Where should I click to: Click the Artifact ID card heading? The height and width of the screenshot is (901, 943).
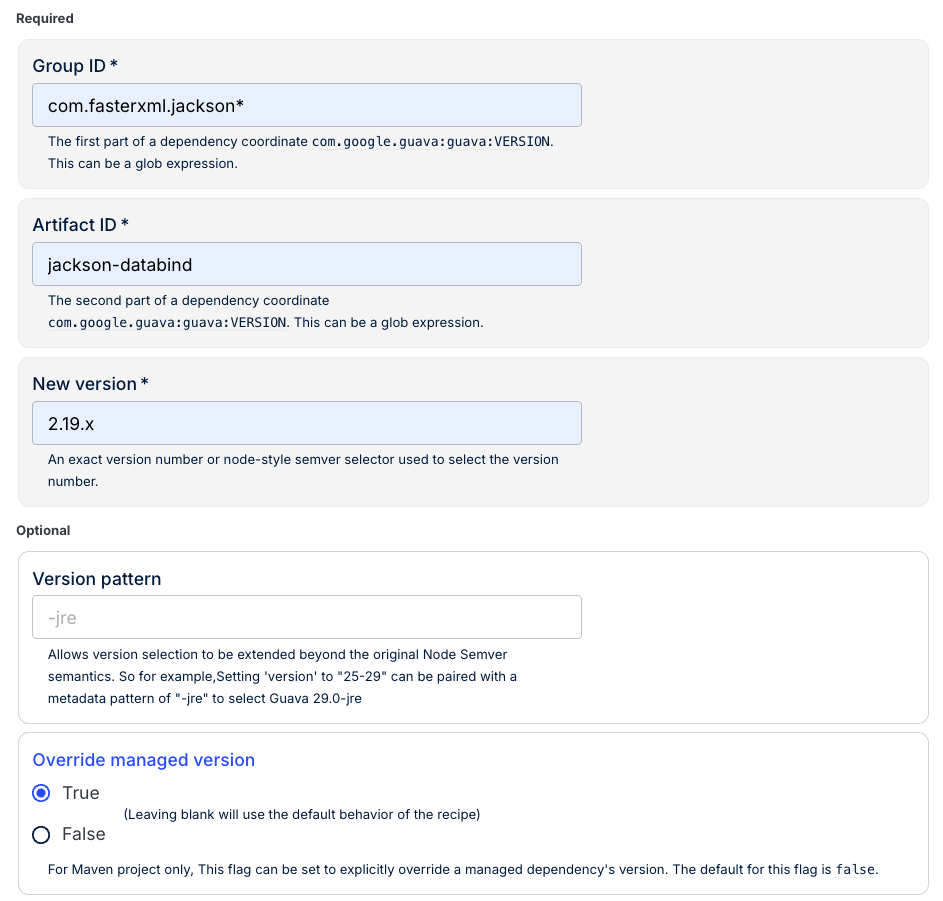click(80, 225)
